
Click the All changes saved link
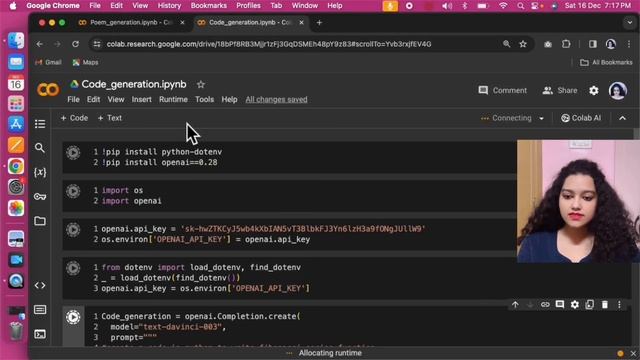point(276,100)
